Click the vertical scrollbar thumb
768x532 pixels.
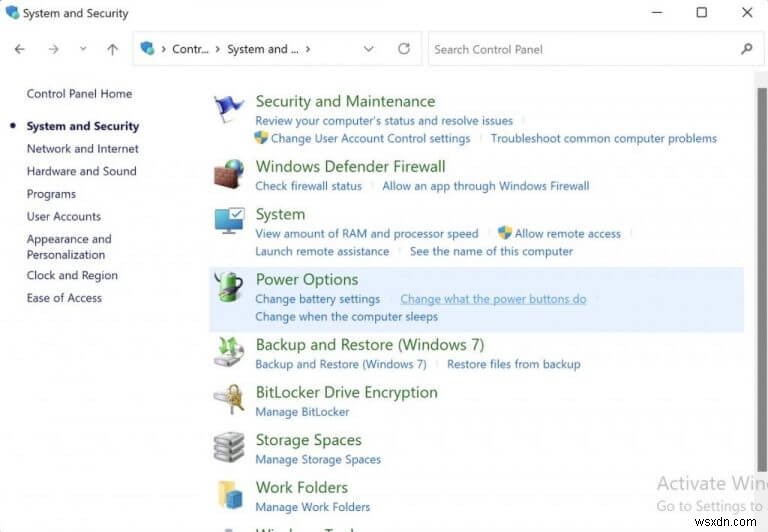coord(762,279)
